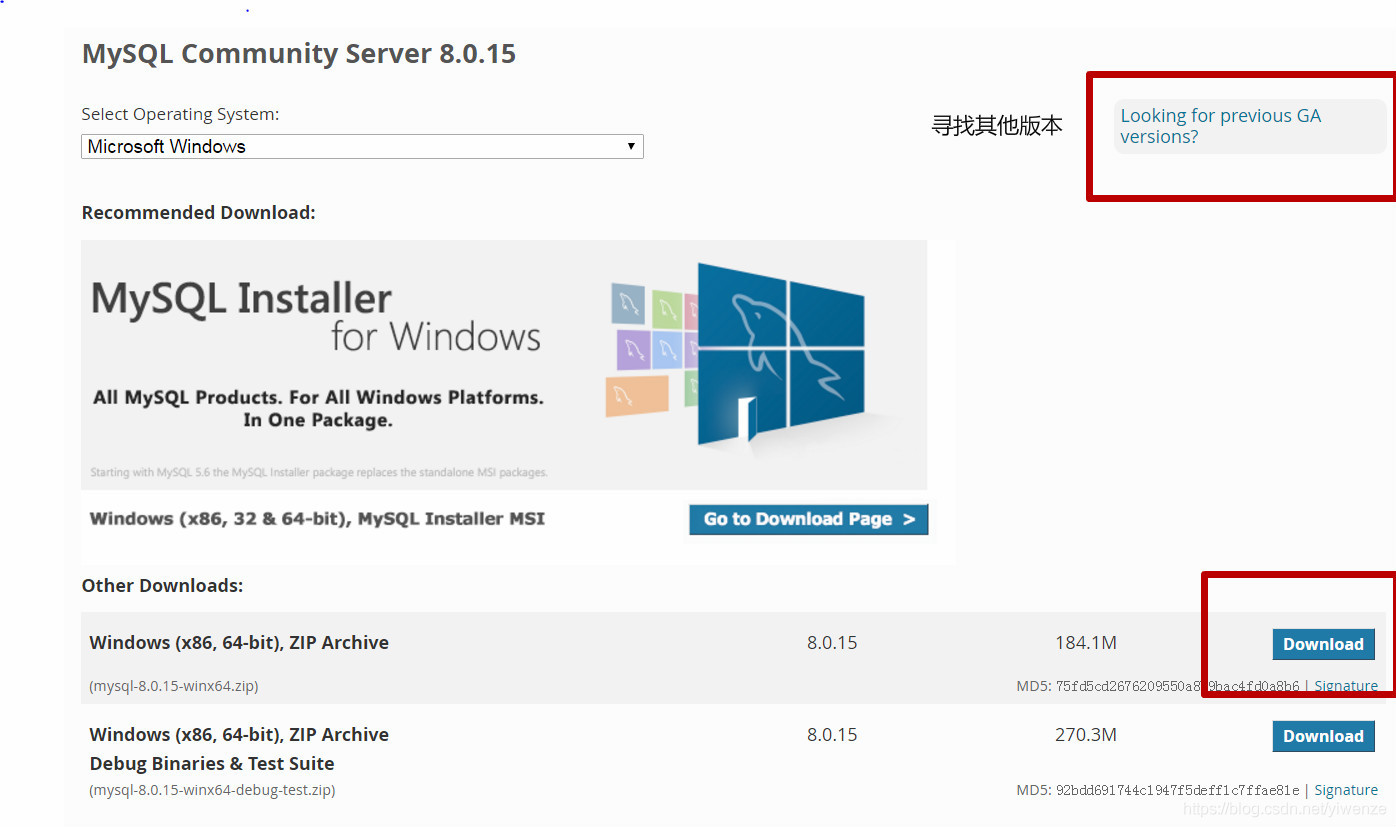Screen dimensions: 1396x827
Task: Click the 8.0.15 version in the first ZIP row
Action: click(x=832, y=643)
